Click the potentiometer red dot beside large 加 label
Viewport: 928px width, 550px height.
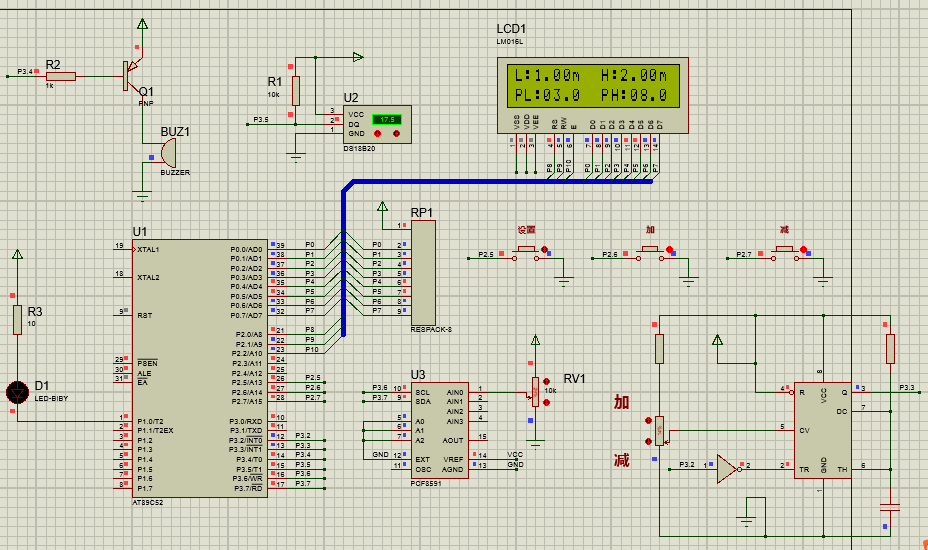click(649, 419)
